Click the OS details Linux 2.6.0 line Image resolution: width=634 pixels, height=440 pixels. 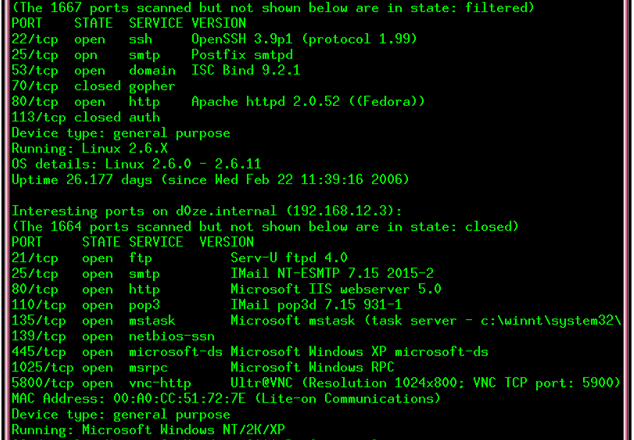coord(136,164)
